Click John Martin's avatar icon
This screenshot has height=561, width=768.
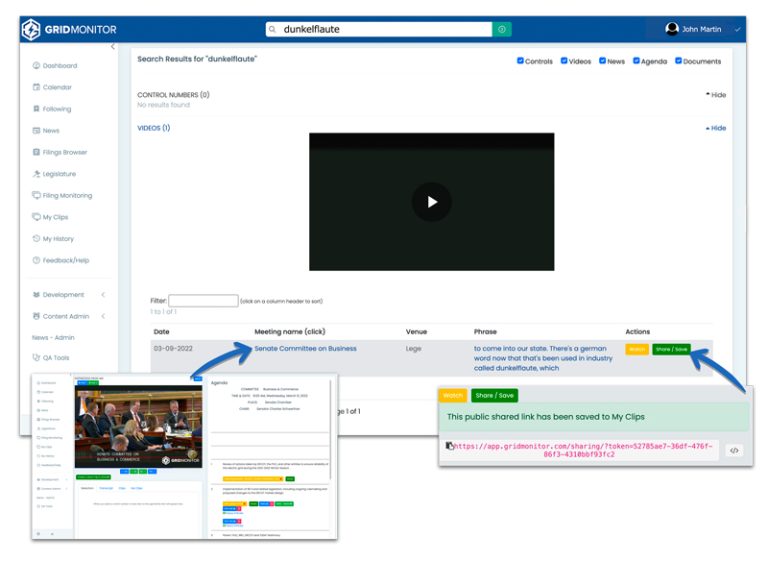[x=672, y=29]
